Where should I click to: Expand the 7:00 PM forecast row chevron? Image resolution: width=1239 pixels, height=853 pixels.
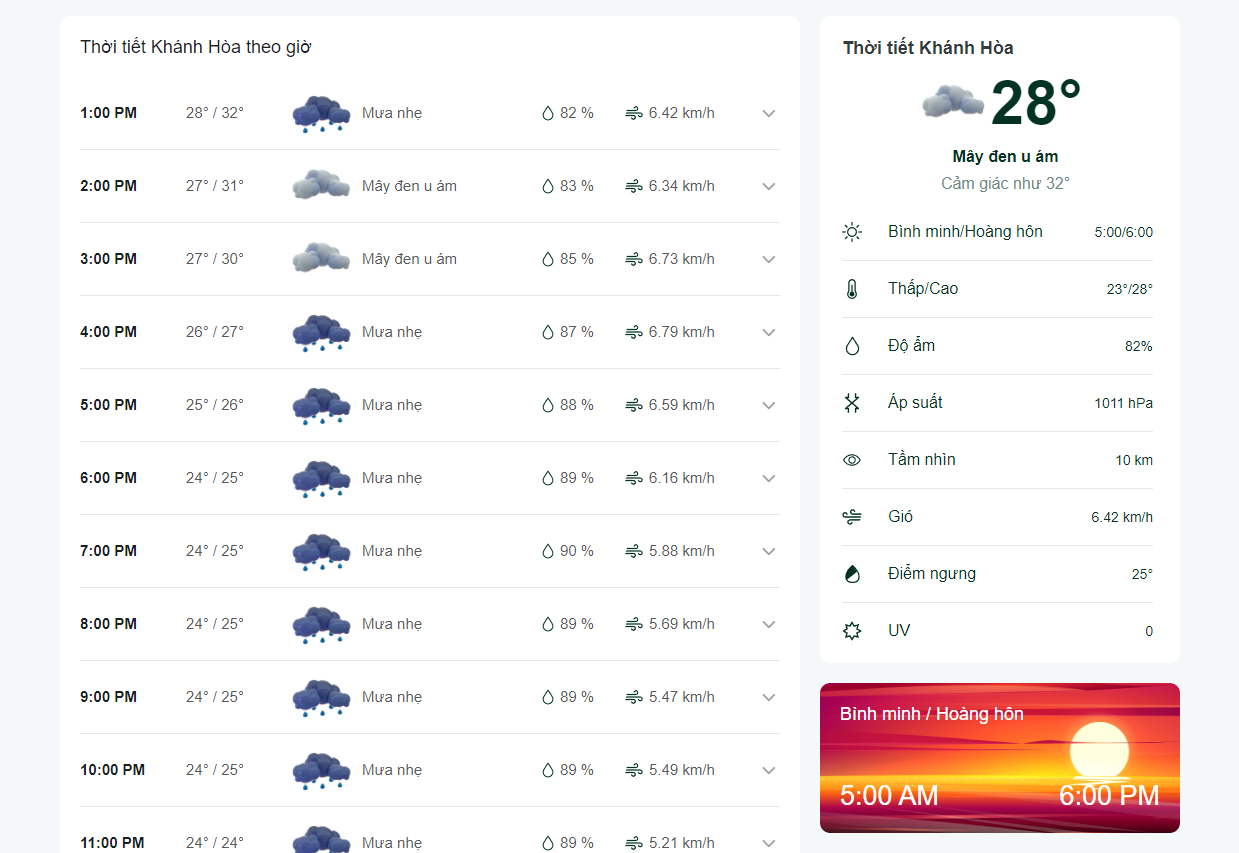point(769,551)
